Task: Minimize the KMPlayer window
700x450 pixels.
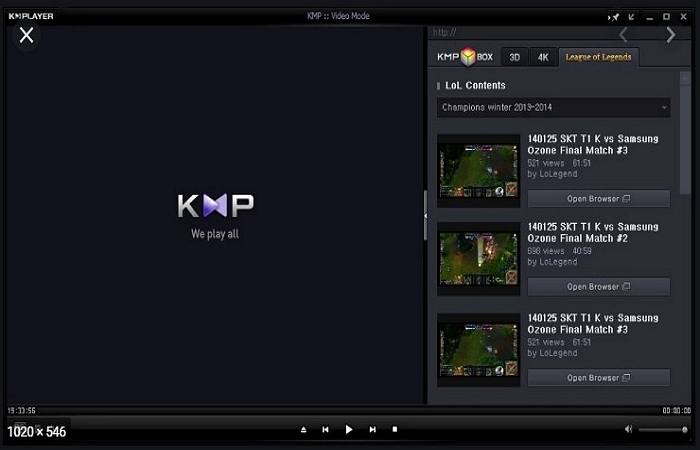Action: [x=650, y=17]
